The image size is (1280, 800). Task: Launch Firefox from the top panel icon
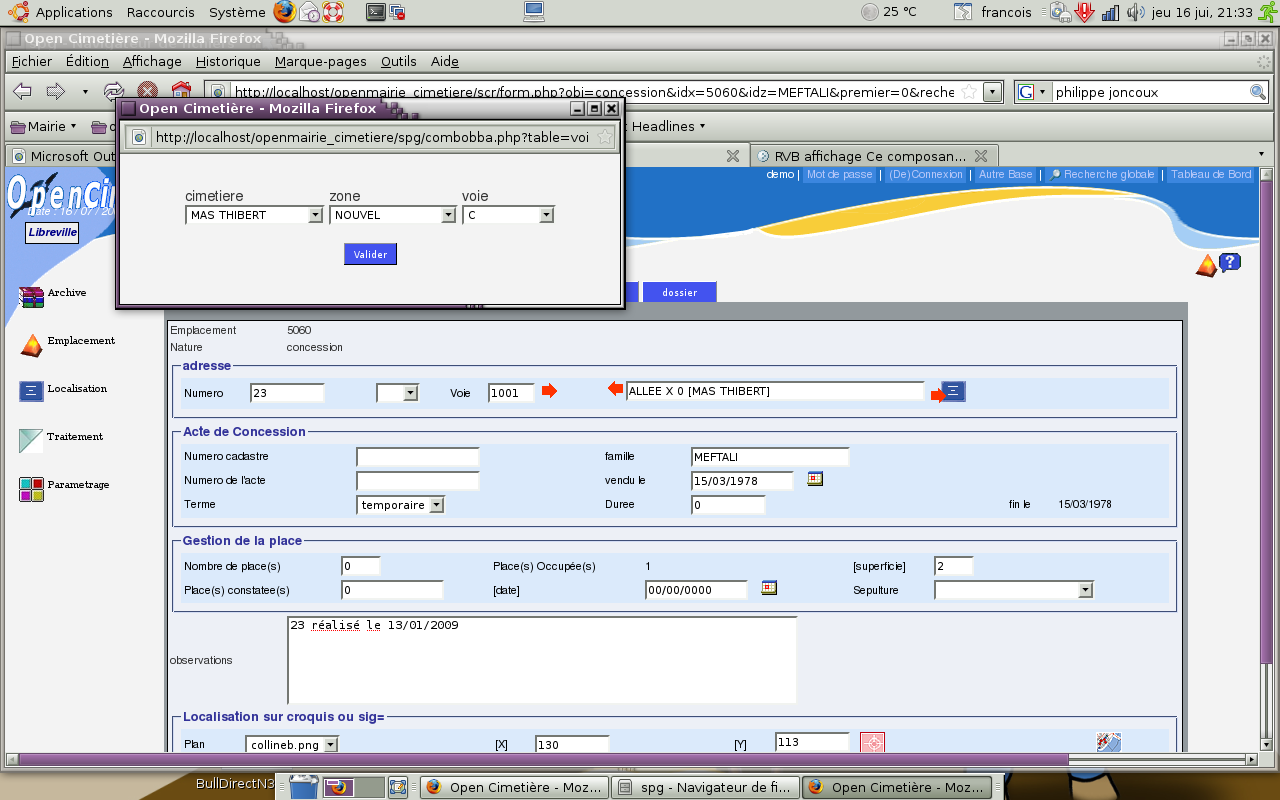click(x=285, y=12)
